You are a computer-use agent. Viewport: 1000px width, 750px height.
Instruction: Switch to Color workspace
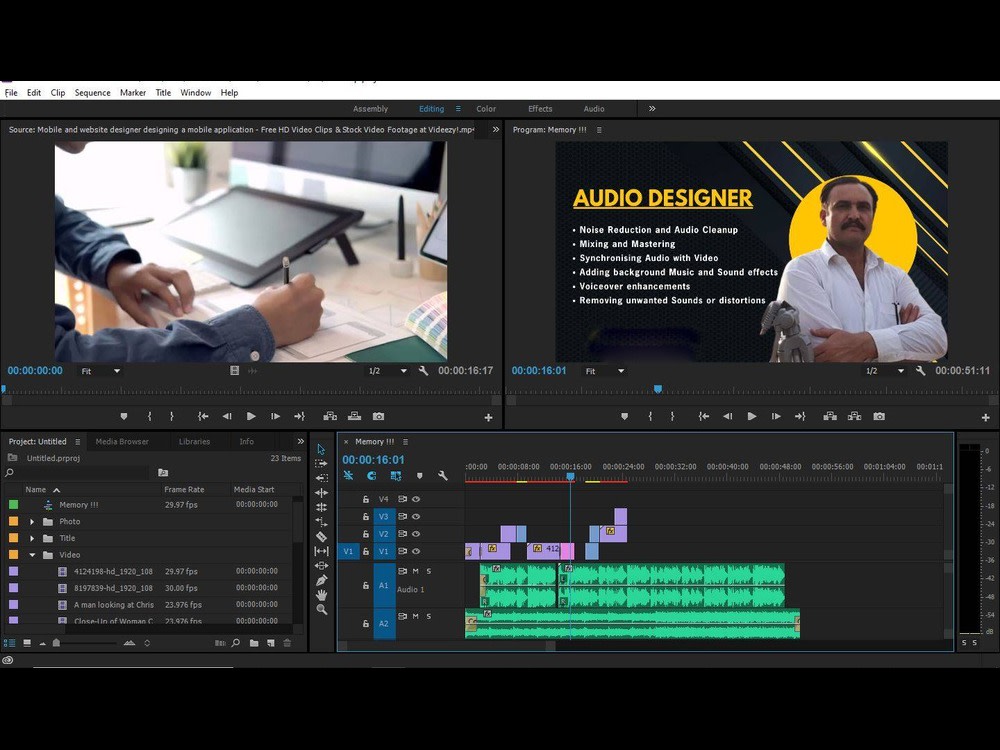coord(486,109)
